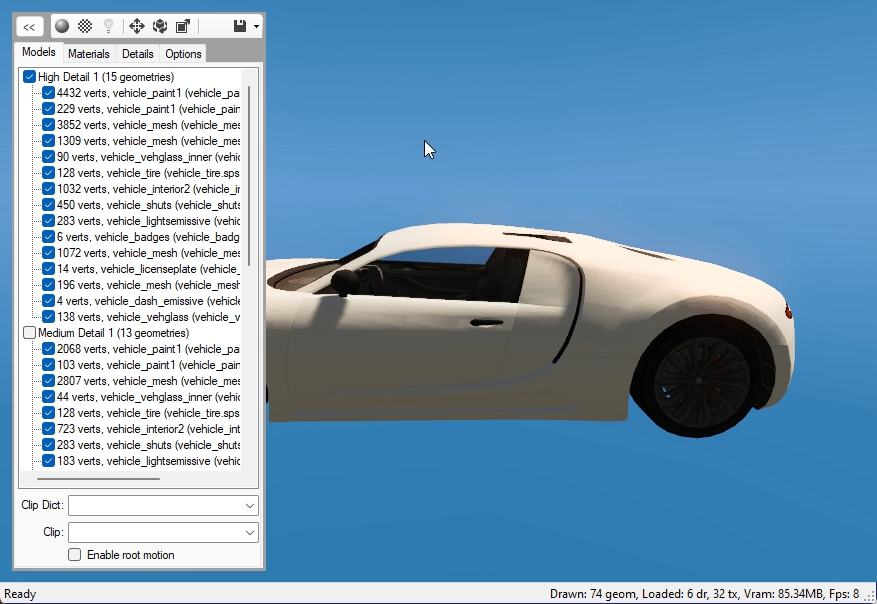The image size is (877, 604).
Task: Click the solid sphere render mode icon
Action: [62, 26]
